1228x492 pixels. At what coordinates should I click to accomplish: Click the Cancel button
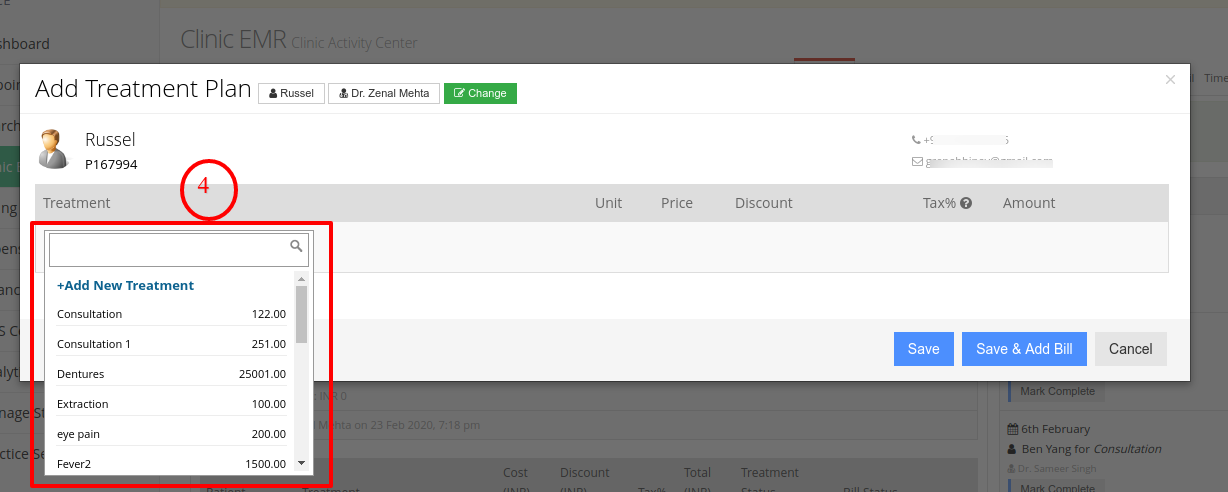[1131, 349]
